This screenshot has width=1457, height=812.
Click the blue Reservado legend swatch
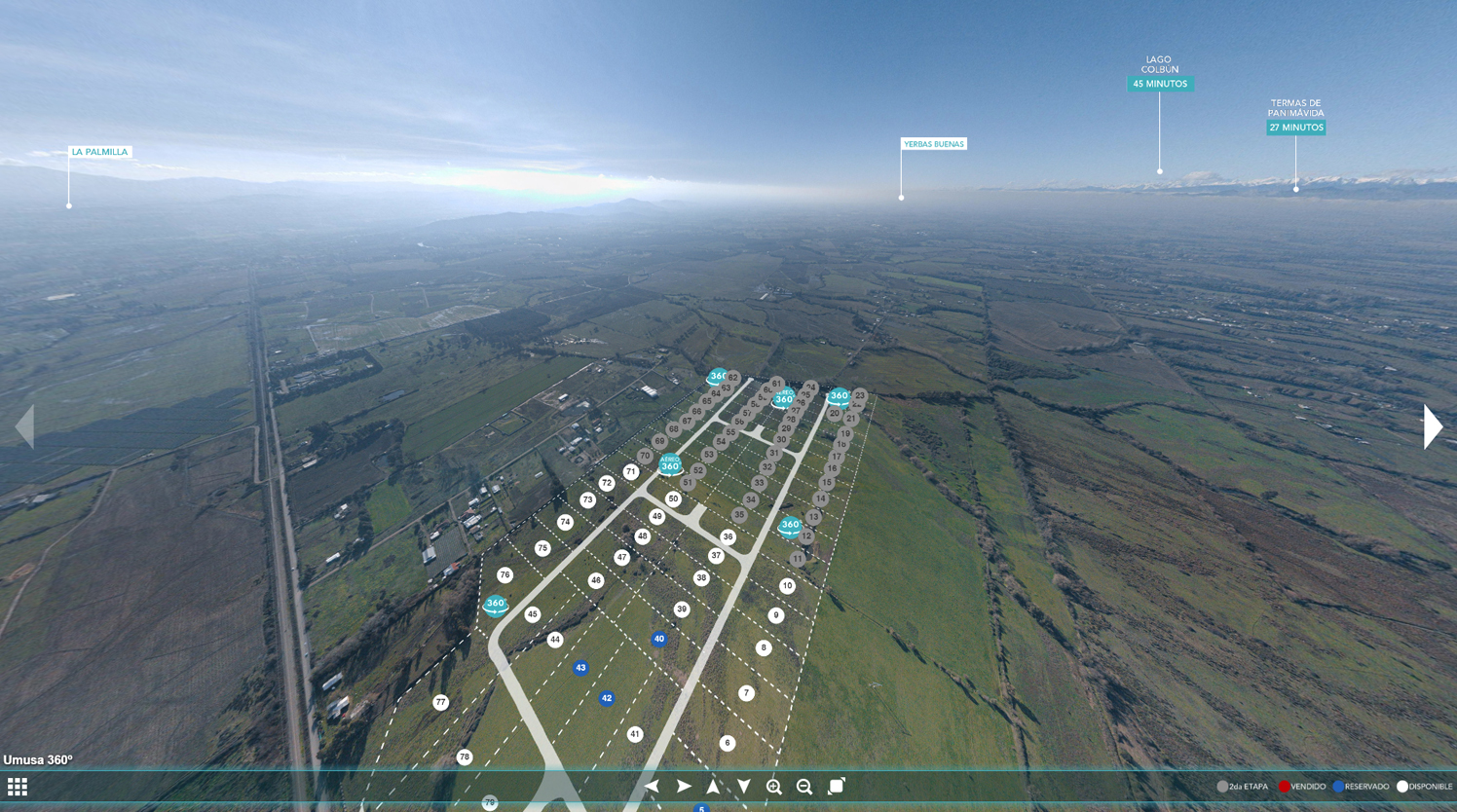1338,787
